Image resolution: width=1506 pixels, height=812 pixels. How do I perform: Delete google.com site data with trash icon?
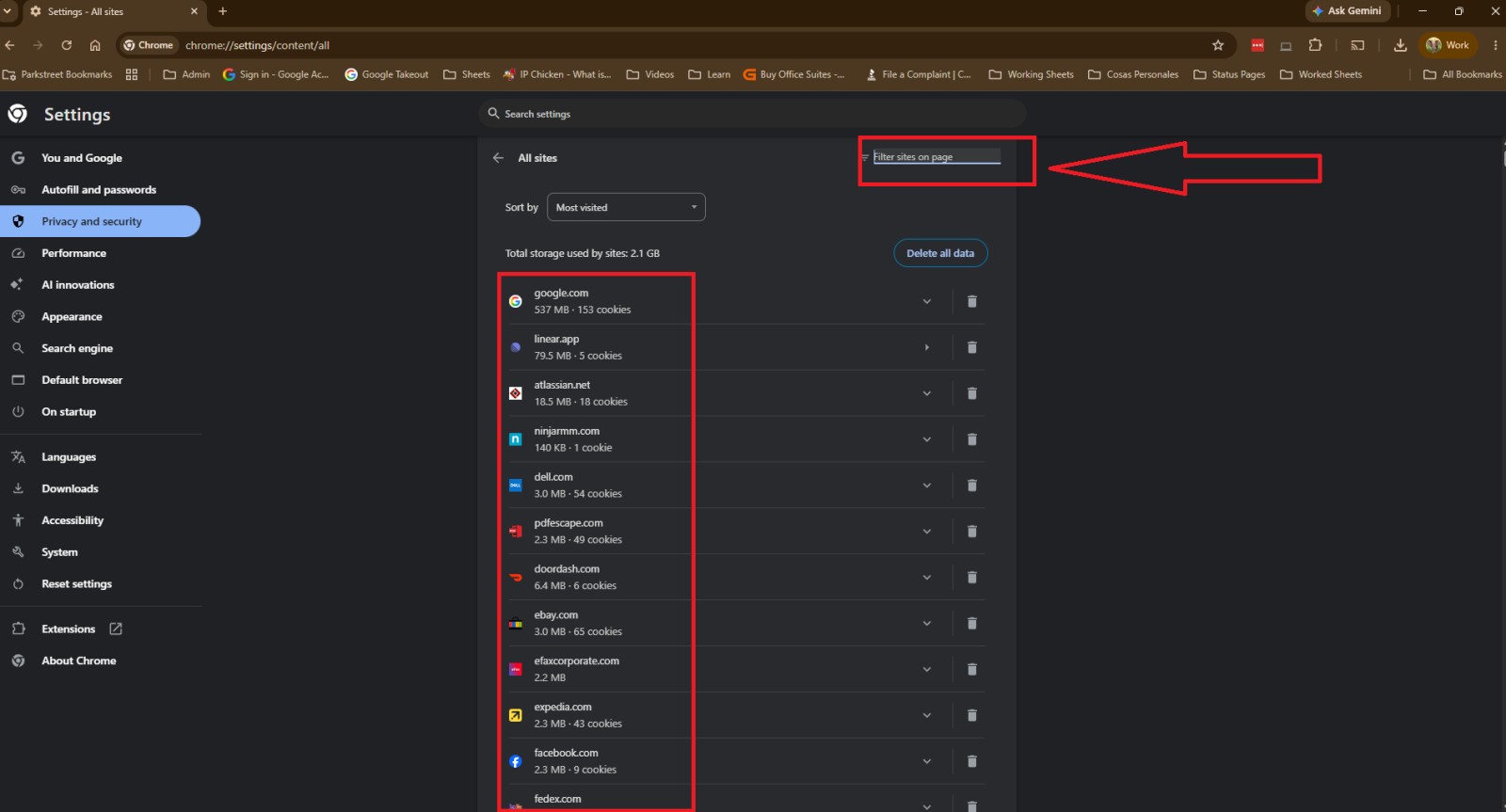coord(972,301)
